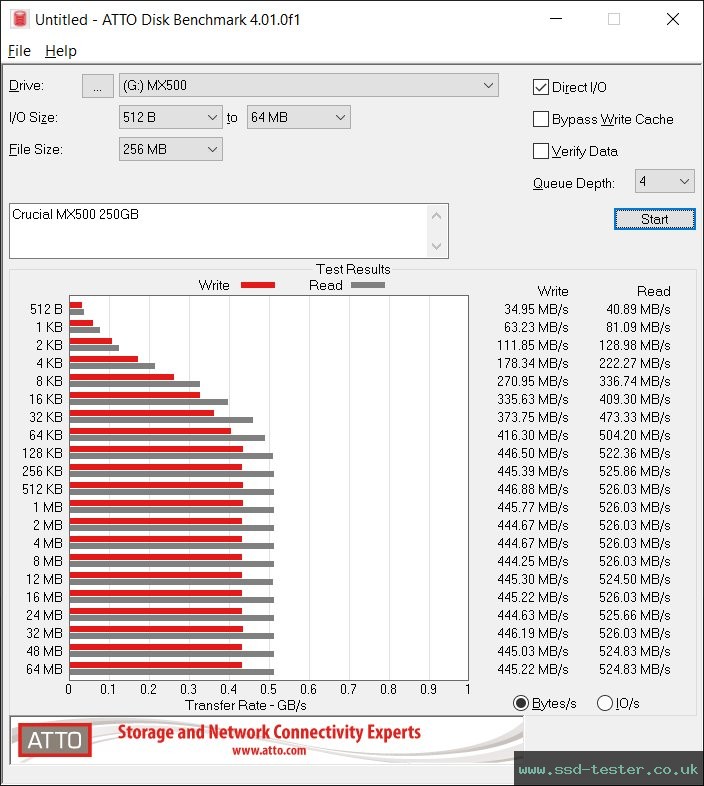Open the Queue Depth dropdown
704x786 pixels.
(664, 181)
